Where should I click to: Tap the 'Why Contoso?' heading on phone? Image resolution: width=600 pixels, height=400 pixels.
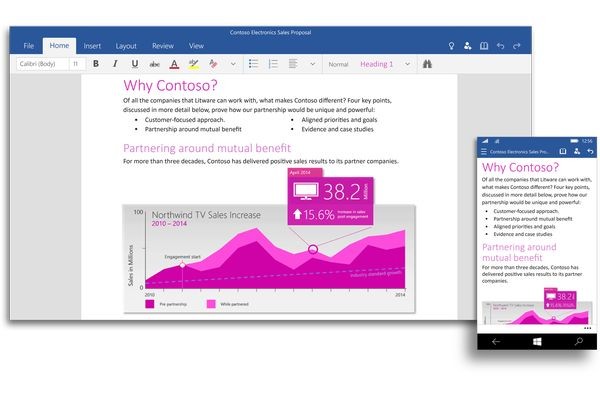click(x=520, y=167)
